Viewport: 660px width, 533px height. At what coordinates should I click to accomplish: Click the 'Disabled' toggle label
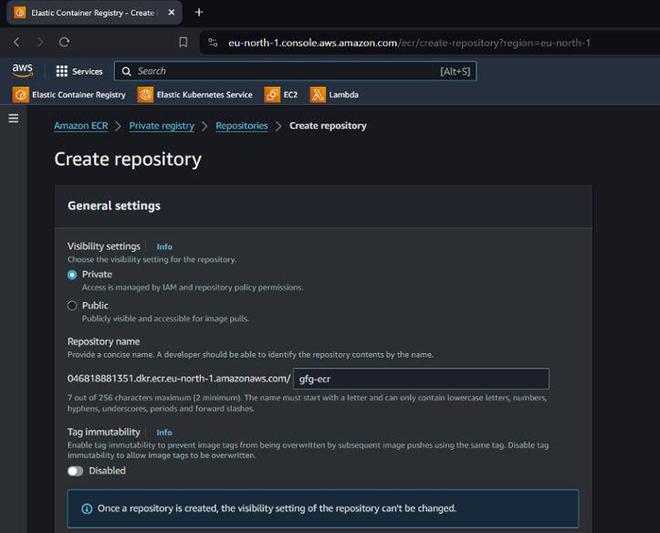pos(107,471)
